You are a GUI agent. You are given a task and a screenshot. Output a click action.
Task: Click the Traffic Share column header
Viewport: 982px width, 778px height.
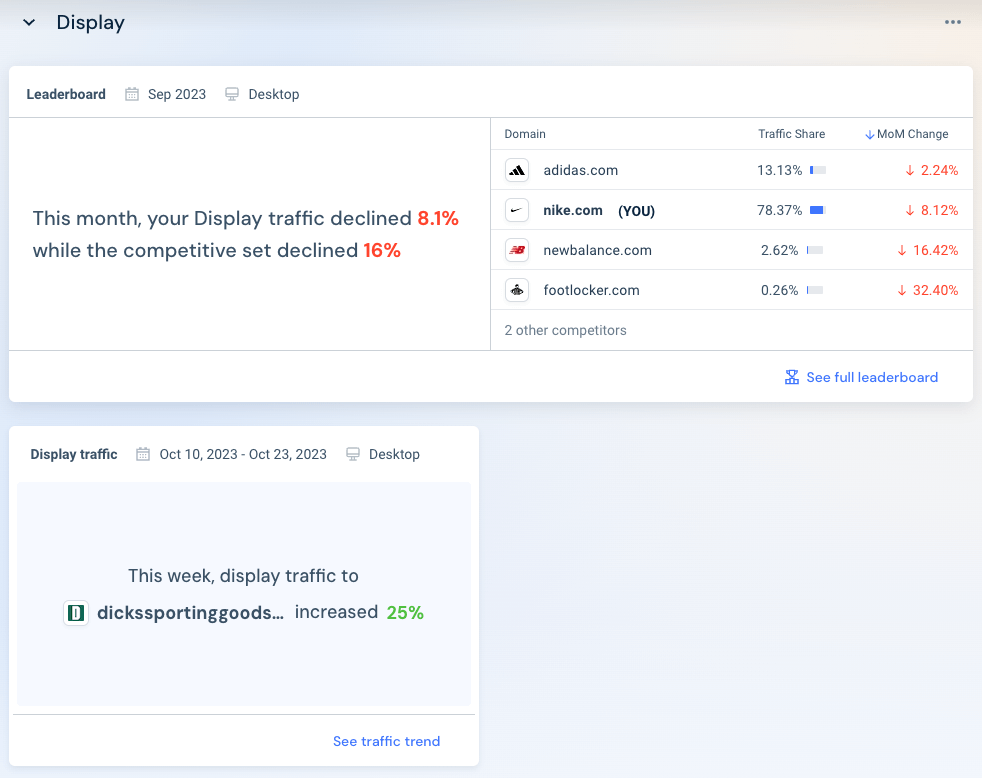tap(791, 134)
